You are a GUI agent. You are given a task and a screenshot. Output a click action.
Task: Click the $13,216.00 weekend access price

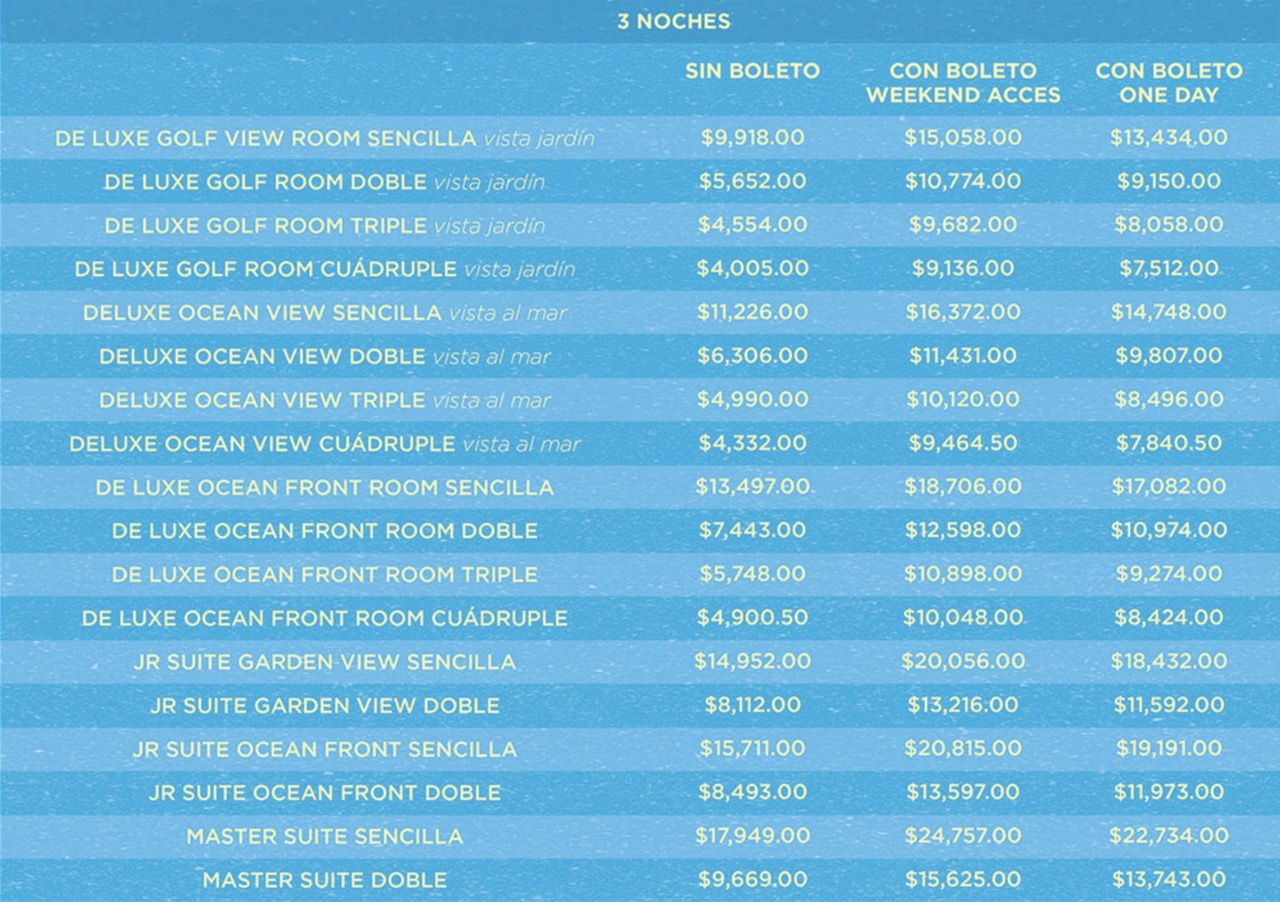(x=962, y=705)
